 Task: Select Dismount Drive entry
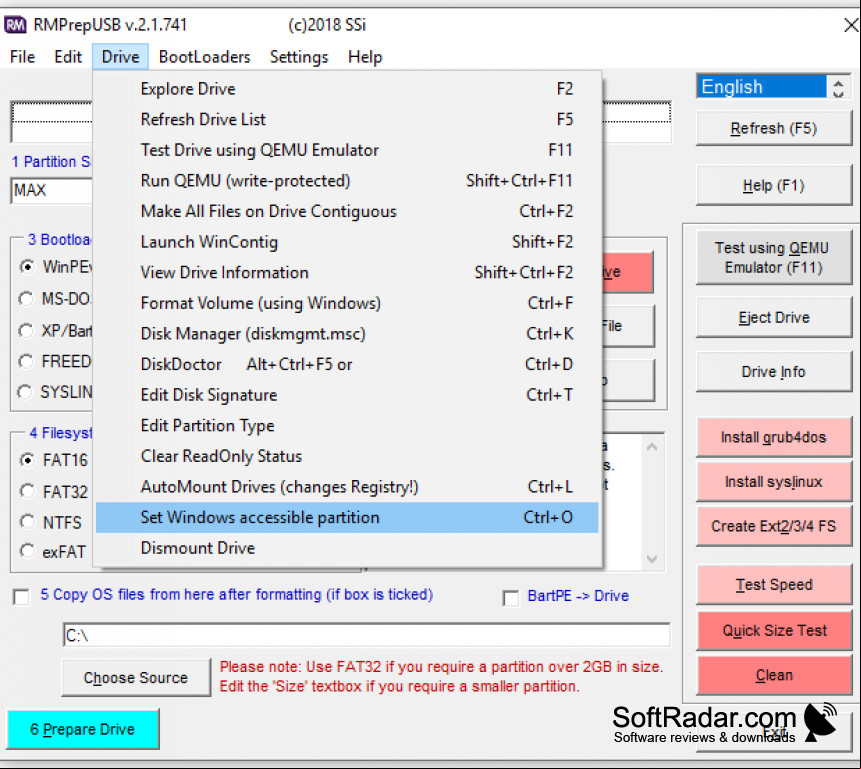pos(347,548)
